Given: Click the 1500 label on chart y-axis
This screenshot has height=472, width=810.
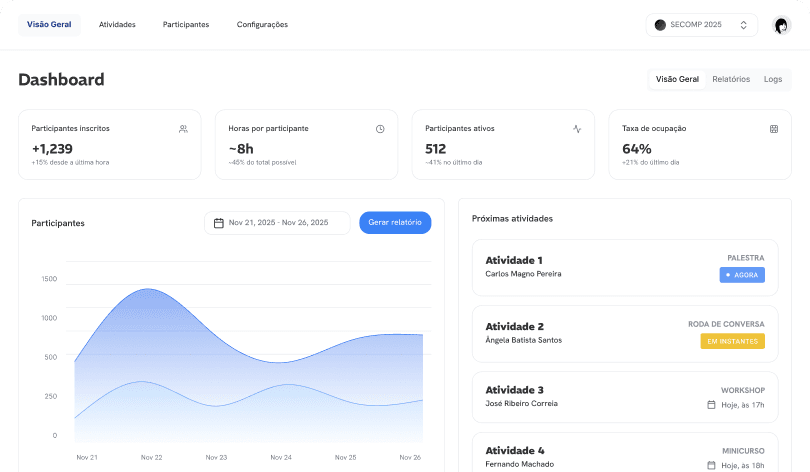Looking at the screenshot, I should click(x=49, y=279).
